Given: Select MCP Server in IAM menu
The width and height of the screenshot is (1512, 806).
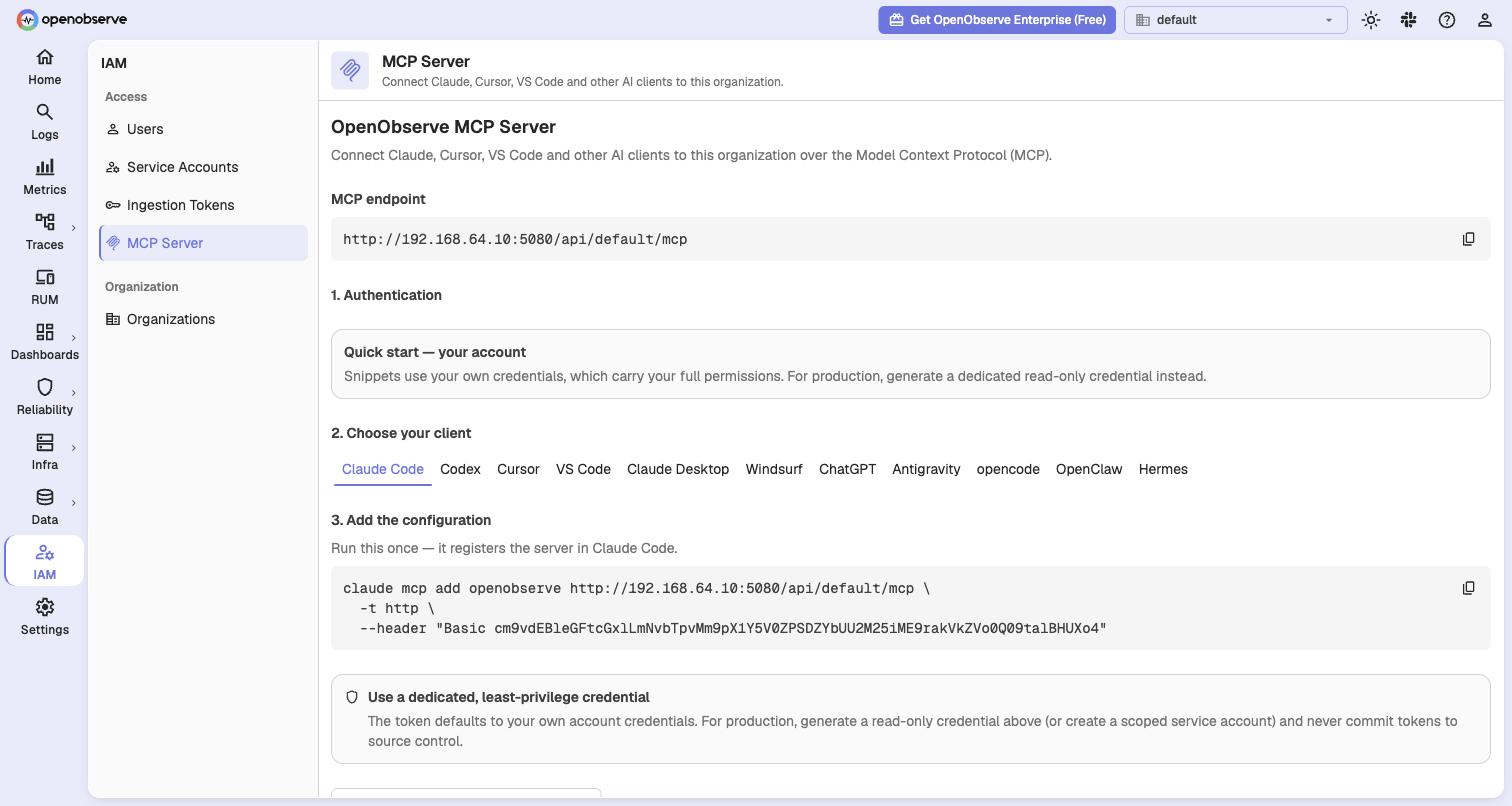Looking at the screenshot, I should click(204, 243).
